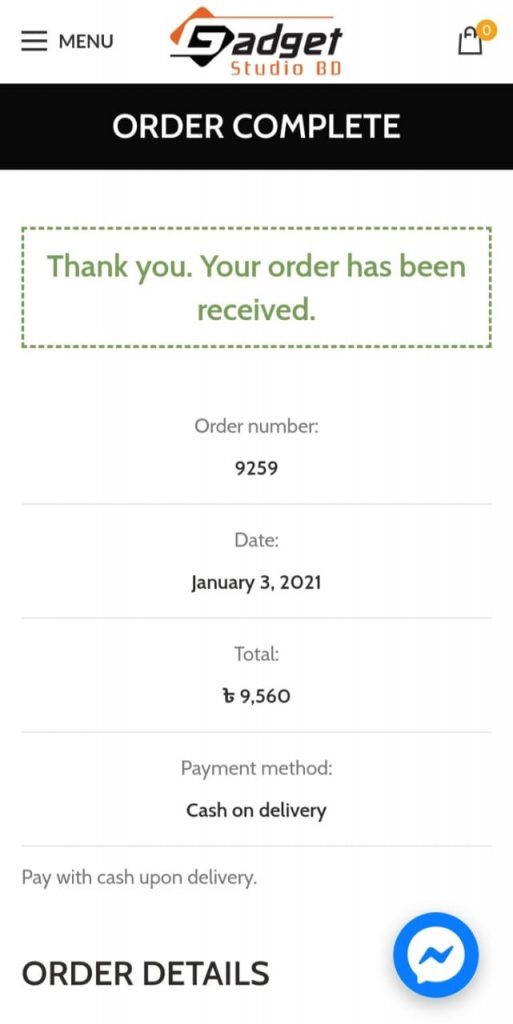This screenshot has width=513, height=1024.
Task: Open the Messenger chat bubble
Action: click(435, 954)
